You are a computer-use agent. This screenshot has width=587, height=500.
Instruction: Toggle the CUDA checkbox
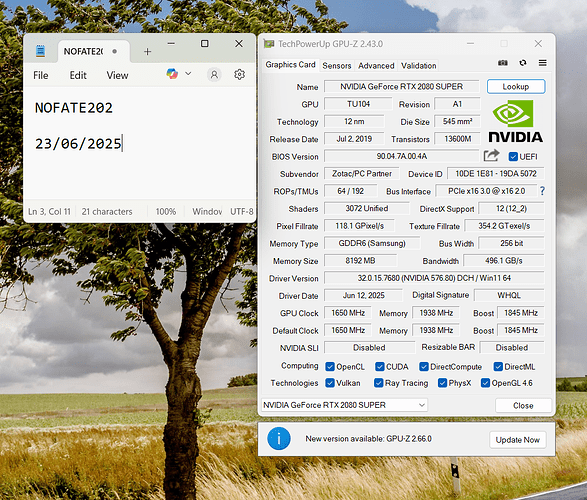[x=380, y=366]
